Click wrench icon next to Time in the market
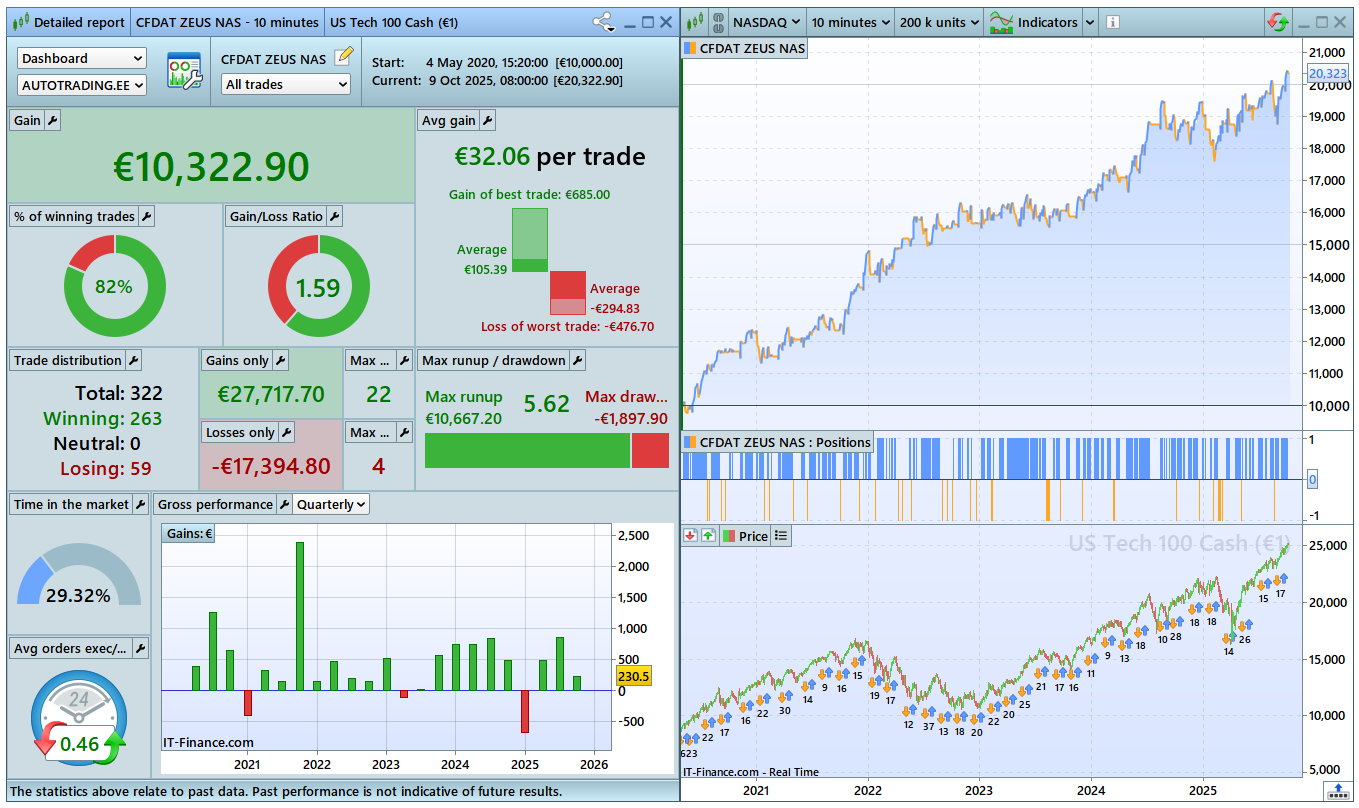 [x=140, y=504]
